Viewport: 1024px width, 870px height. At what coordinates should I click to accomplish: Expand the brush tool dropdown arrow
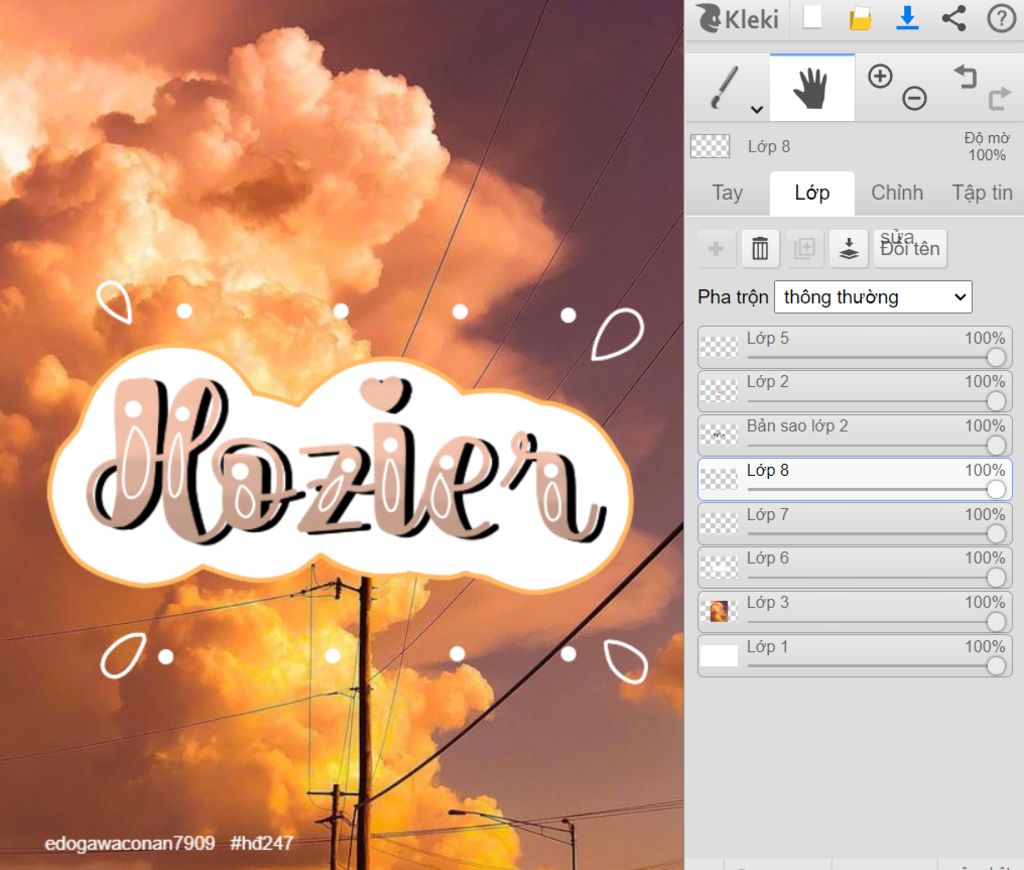click(757, 109)
